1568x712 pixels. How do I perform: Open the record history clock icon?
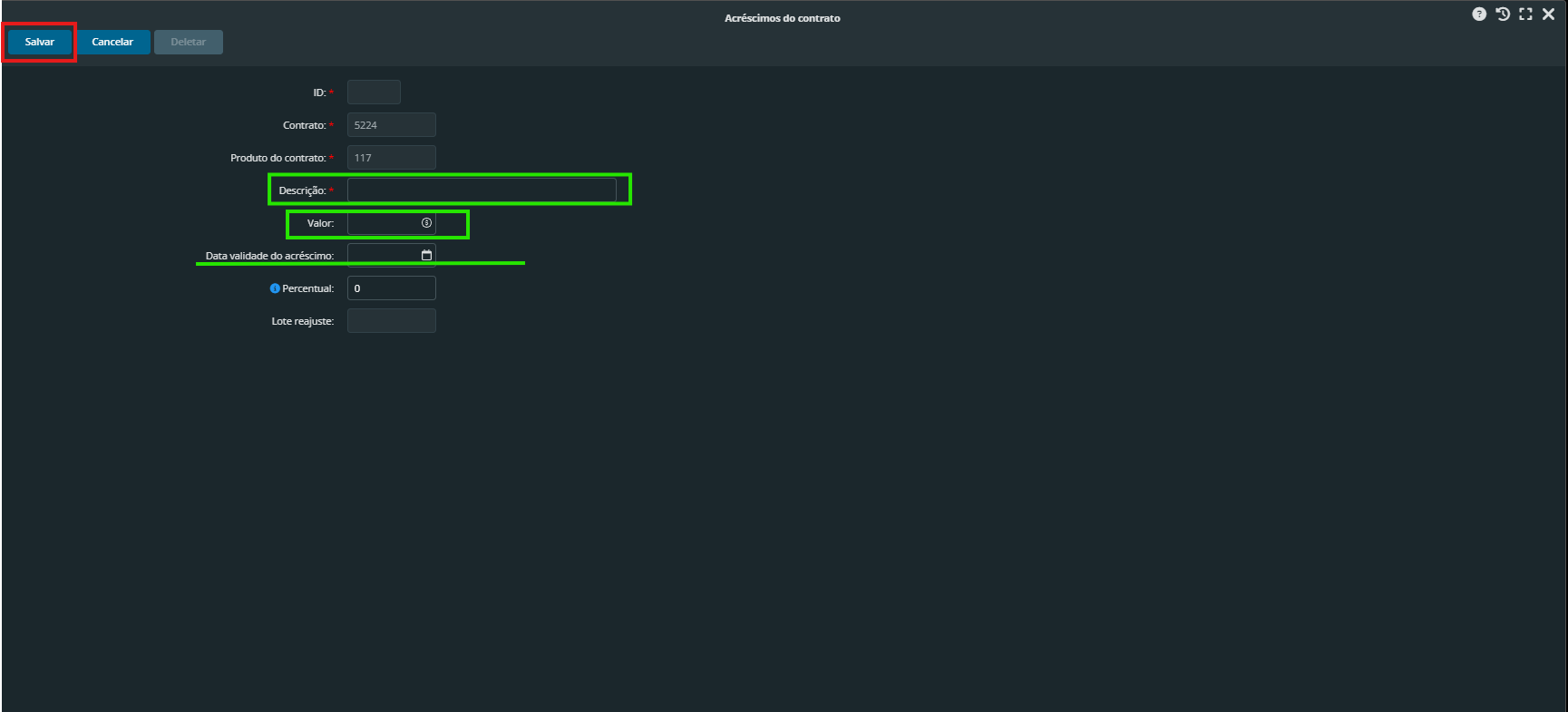pos(1503,15)
